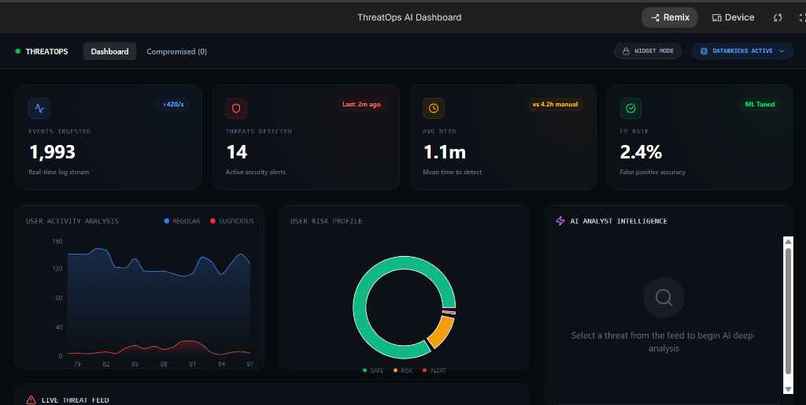Viewport: 806px width, 405px height.
Task: Open the Compromised (0) tab
Action: (x=176, y=51)
